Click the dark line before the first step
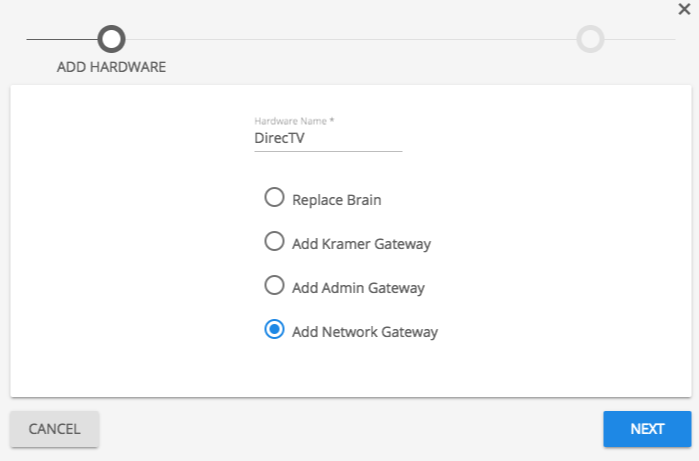The image size is (699, 461). click(x=60, y=39)
